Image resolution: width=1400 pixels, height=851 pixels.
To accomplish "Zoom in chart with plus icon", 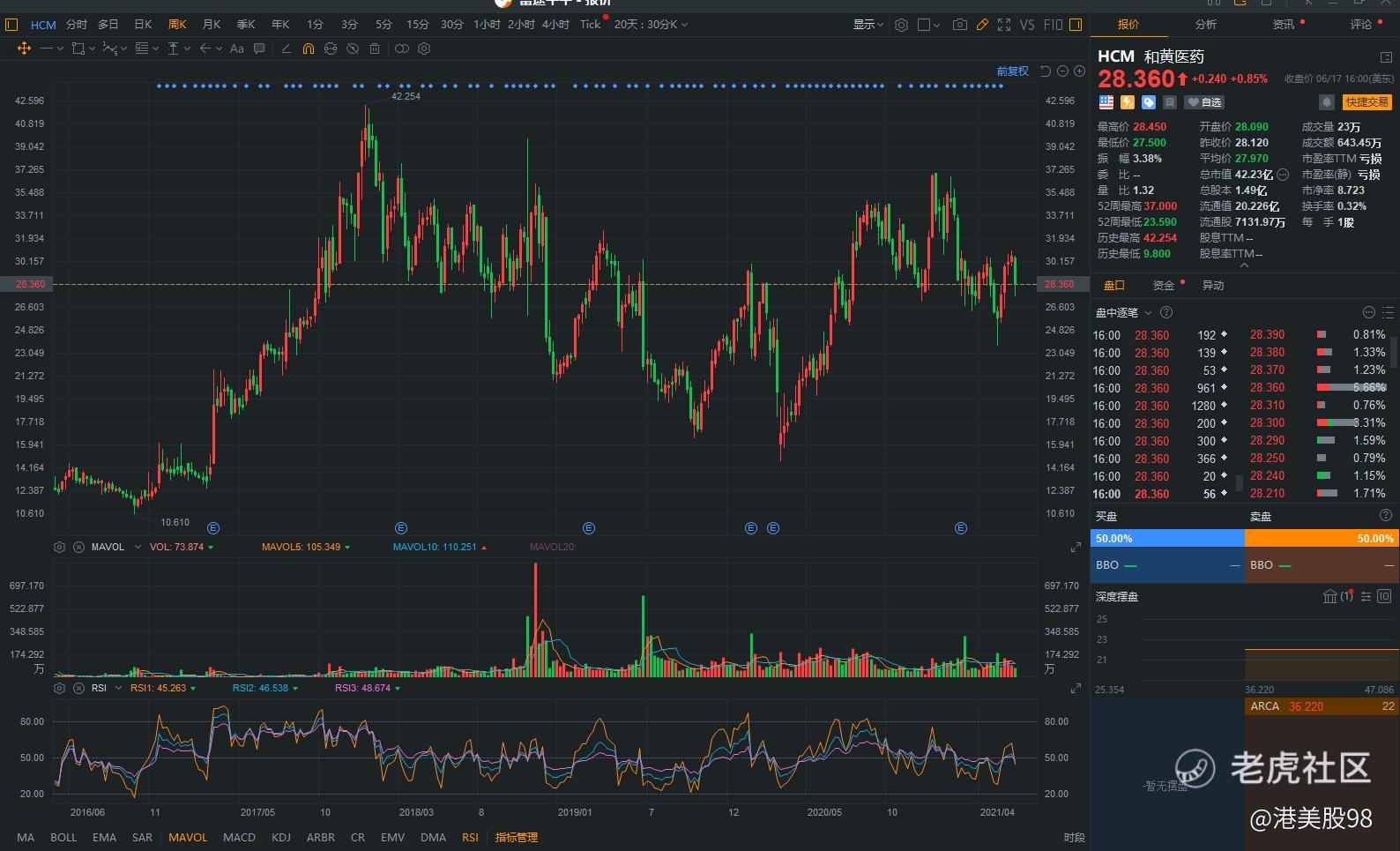I will tap(1079, 71).
